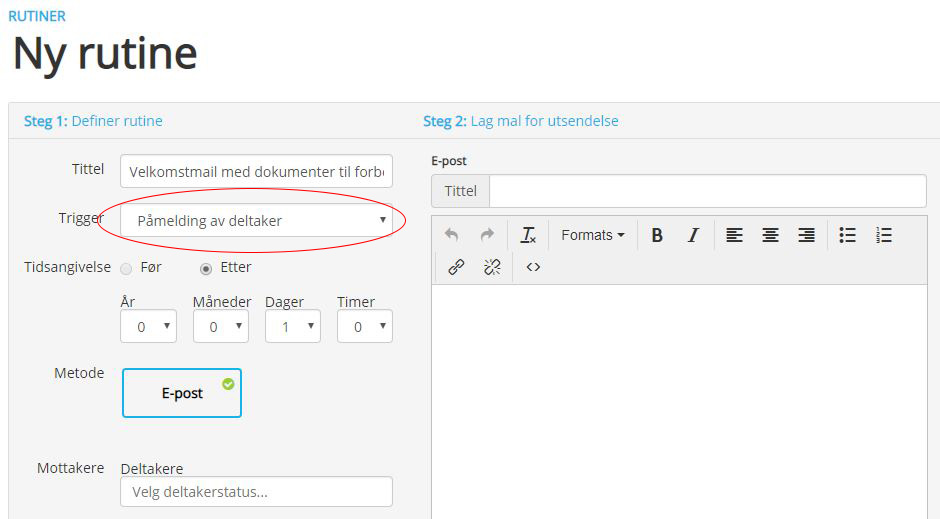Image resolution: width=940 pixels, height=519 pixels.
Task: Click the Velg deltakerstatus field
Action: point(257,491)
